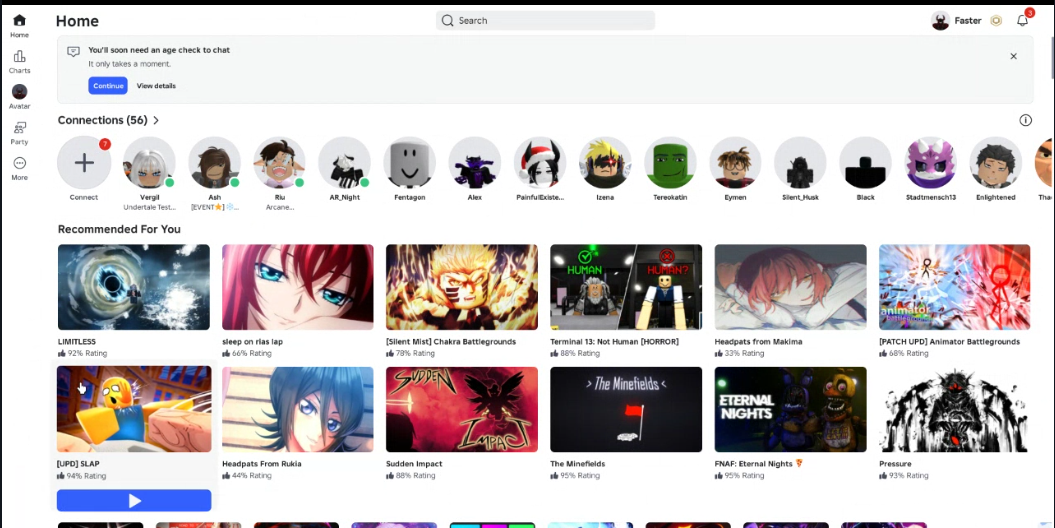Click Continue on age check banner

click(x=108, y=85)
